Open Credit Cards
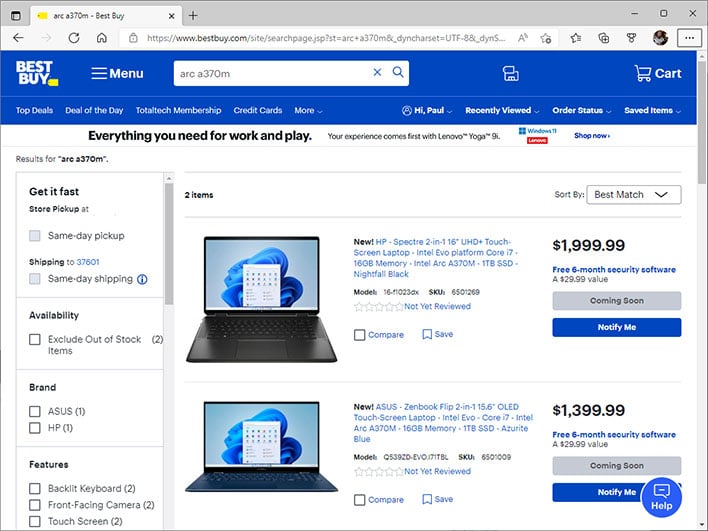 click(x=258, y=111)
